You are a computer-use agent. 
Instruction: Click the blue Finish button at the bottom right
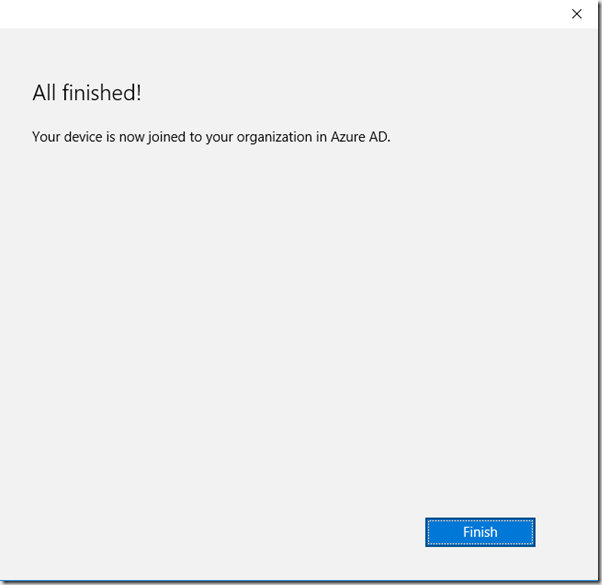coord(480,532)
